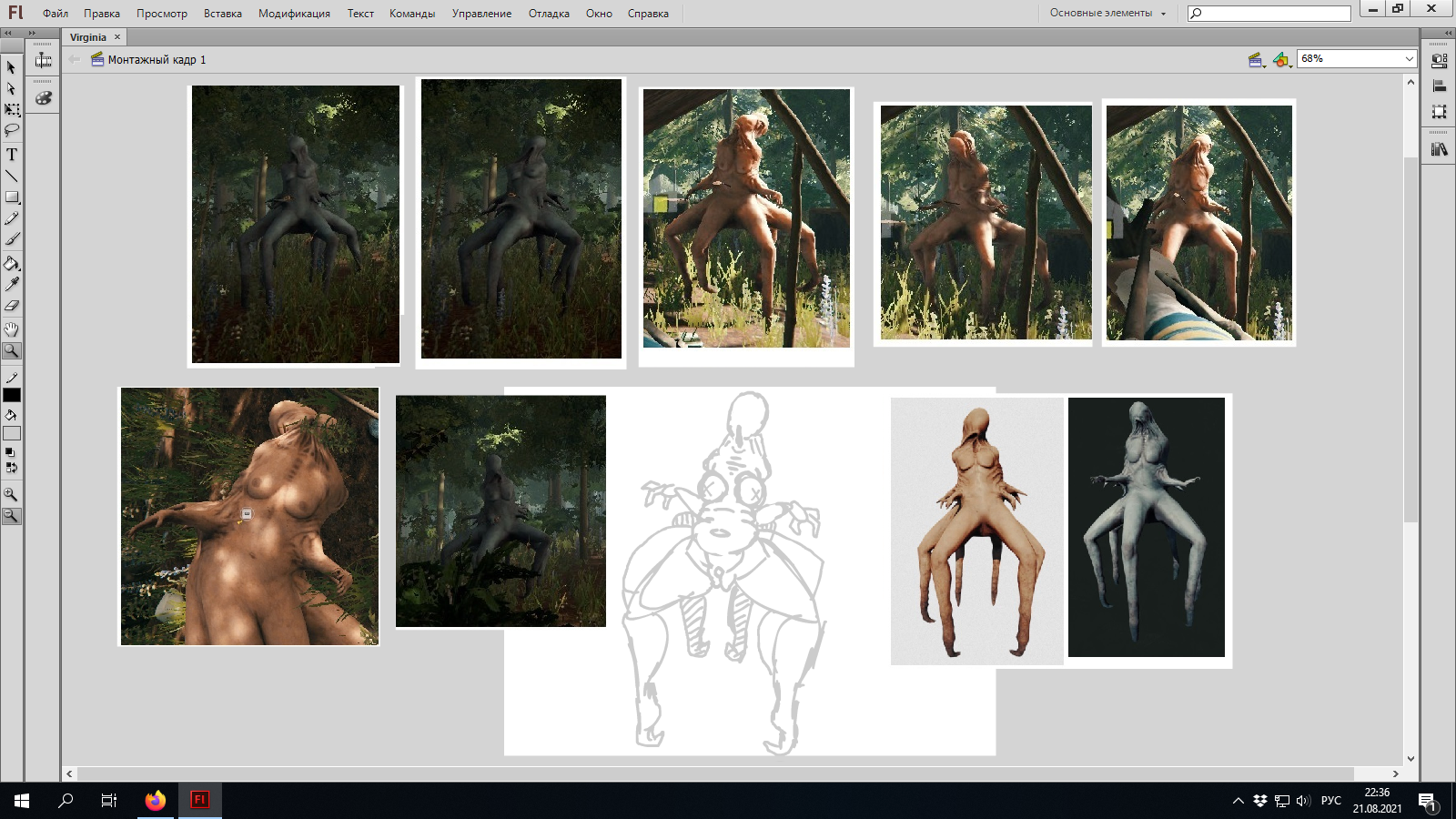Open the Файл menu
Image resolution: width=1456 pixels, height=819 pixels.
click(x=56, y=14)
